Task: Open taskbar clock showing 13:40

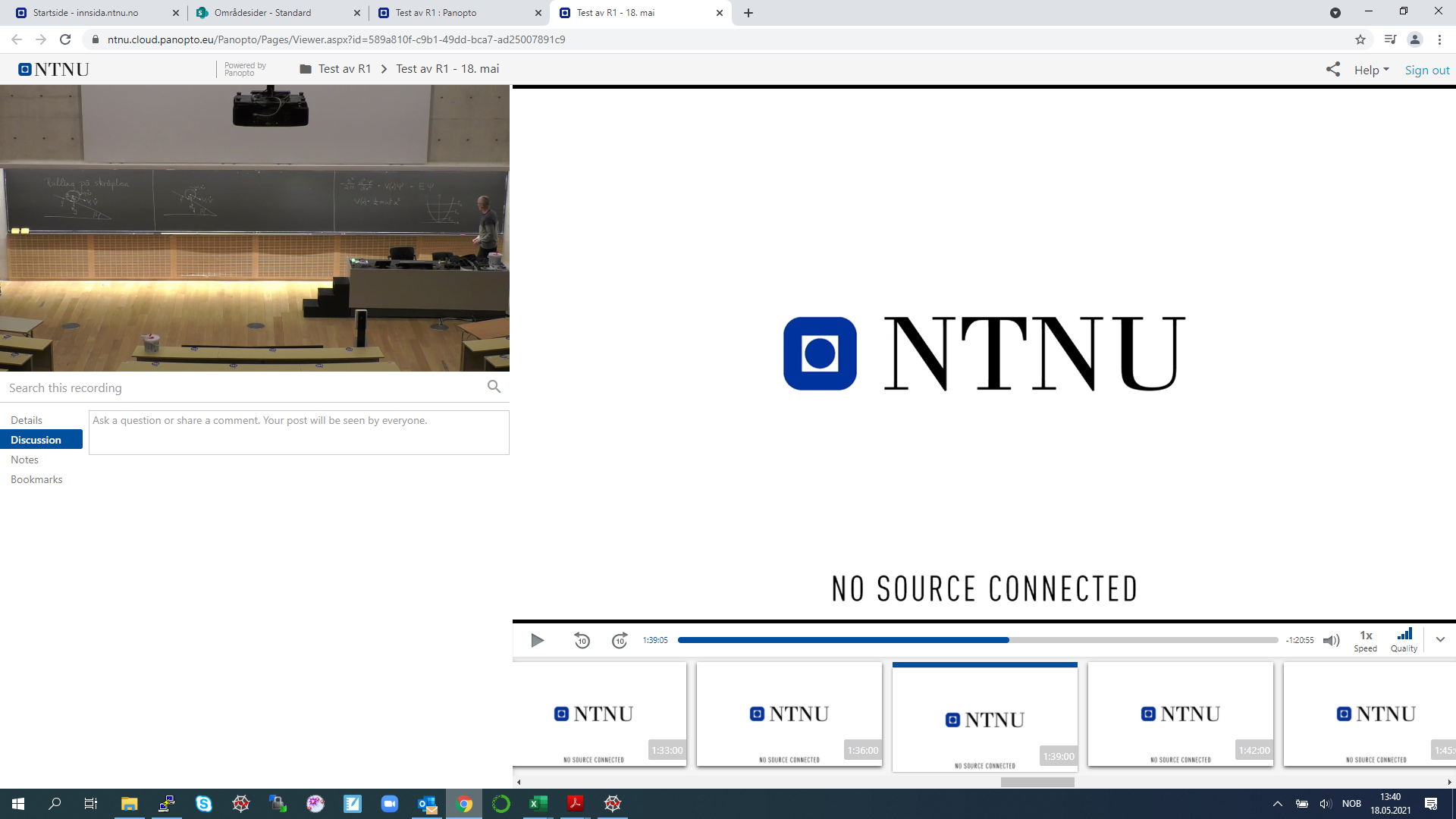Action: tap(1390, 804)
